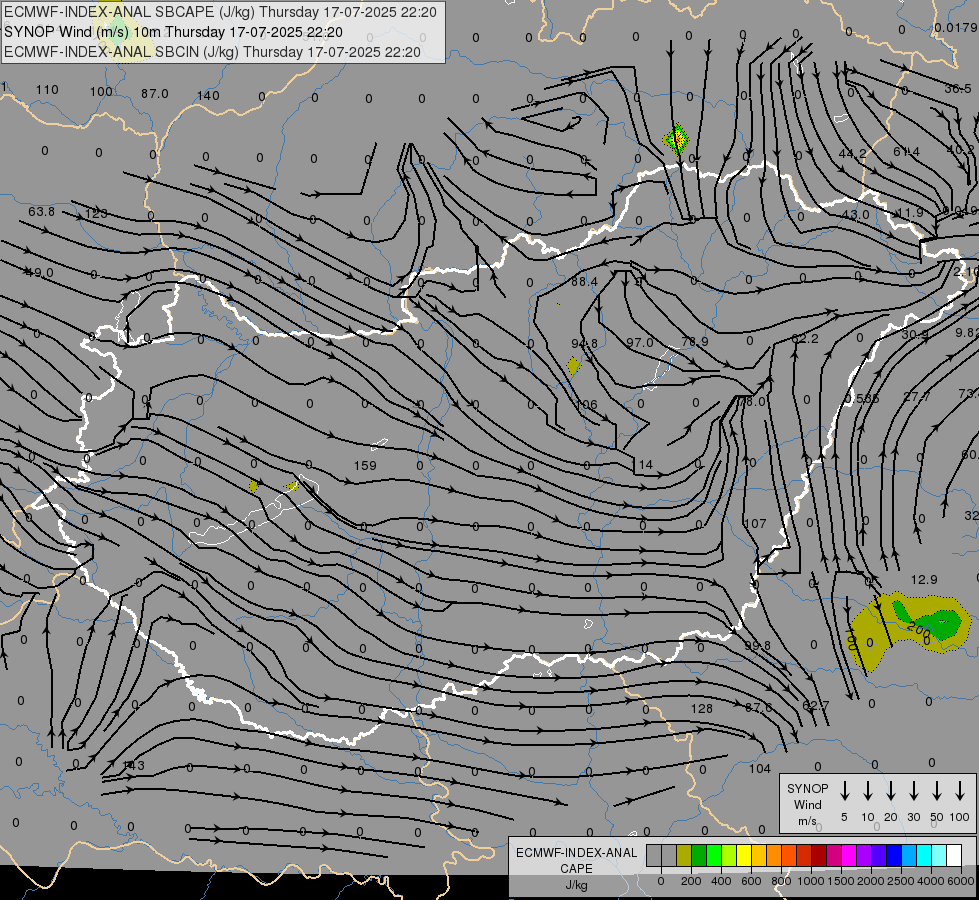Click the 200 contour label inside the green blob

click(x=919, y=629)
